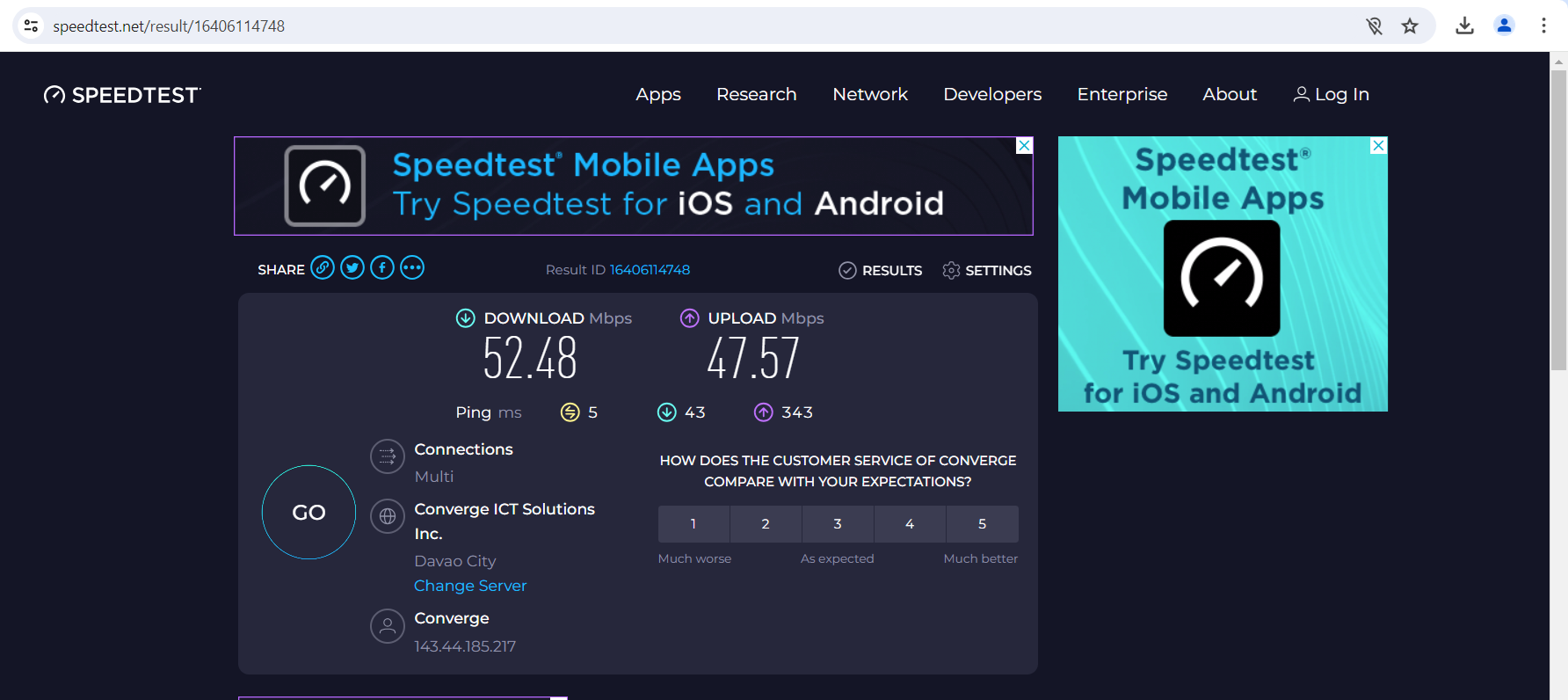Open the Result ID 16406114748 link
Viewport: 1568px width, 700px height.
click(650, 270)
